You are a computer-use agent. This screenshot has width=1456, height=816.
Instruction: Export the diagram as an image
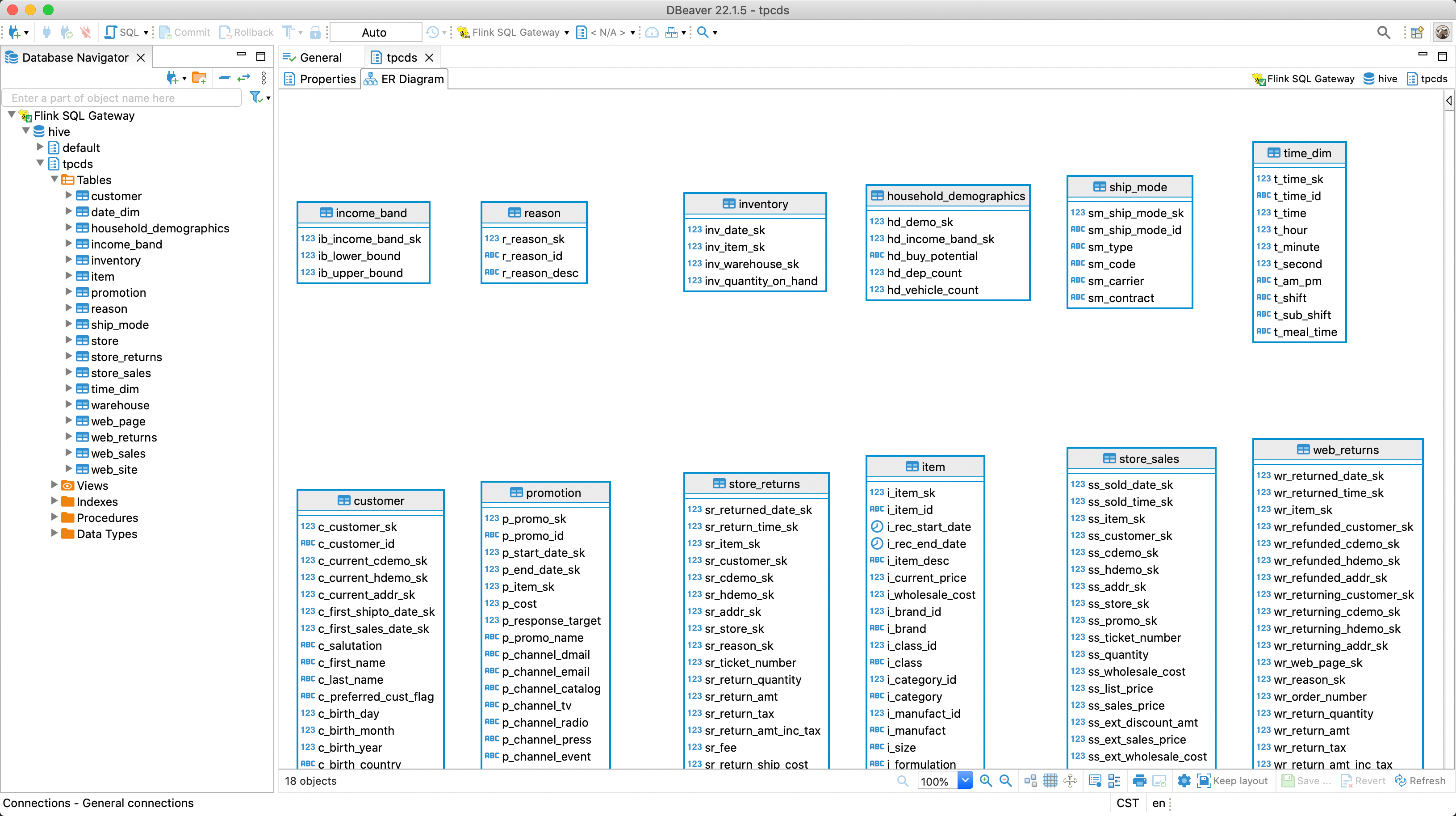(1159, 781)
